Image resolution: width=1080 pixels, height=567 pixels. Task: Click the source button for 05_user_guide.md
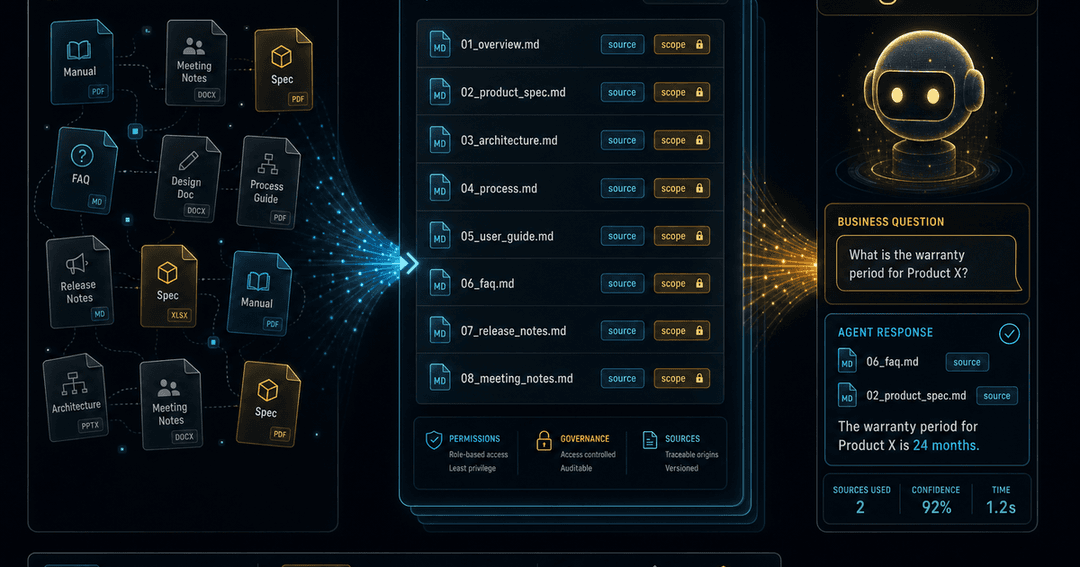point(622,236)
